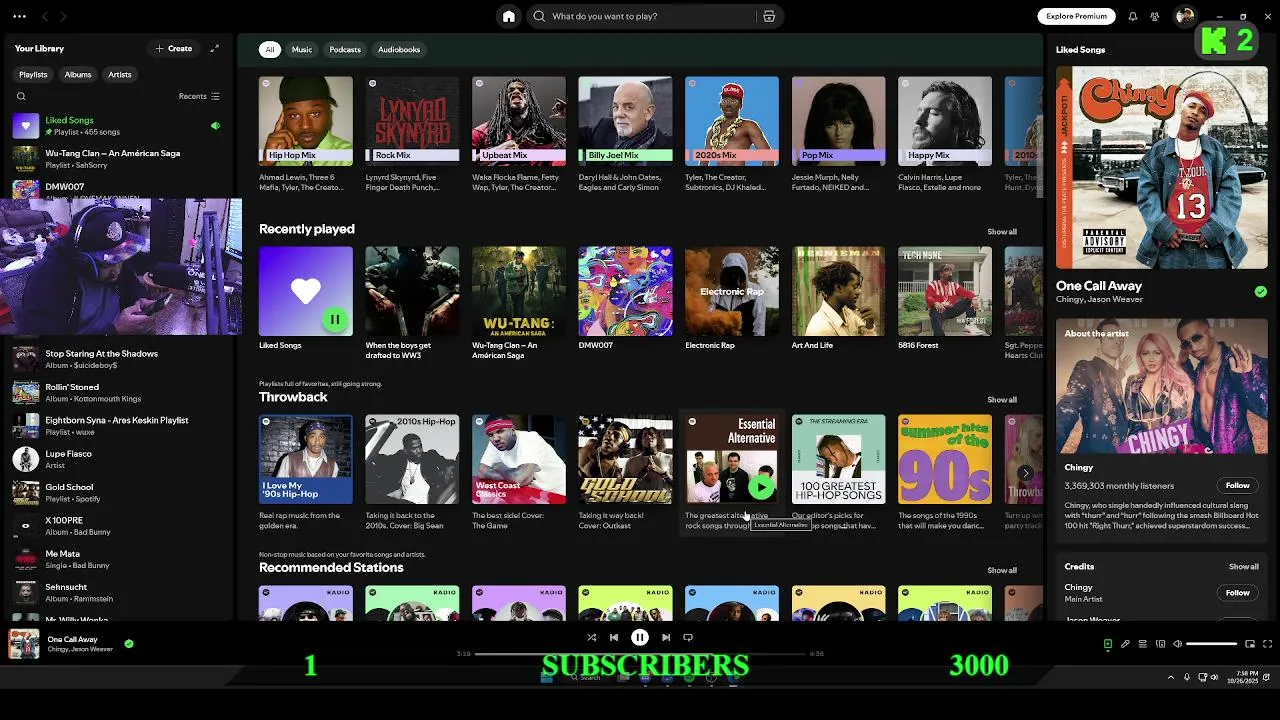Click the Explore Premium button
The width and height of the screenshot is (1280, 720).
[x=1077, y=16]
